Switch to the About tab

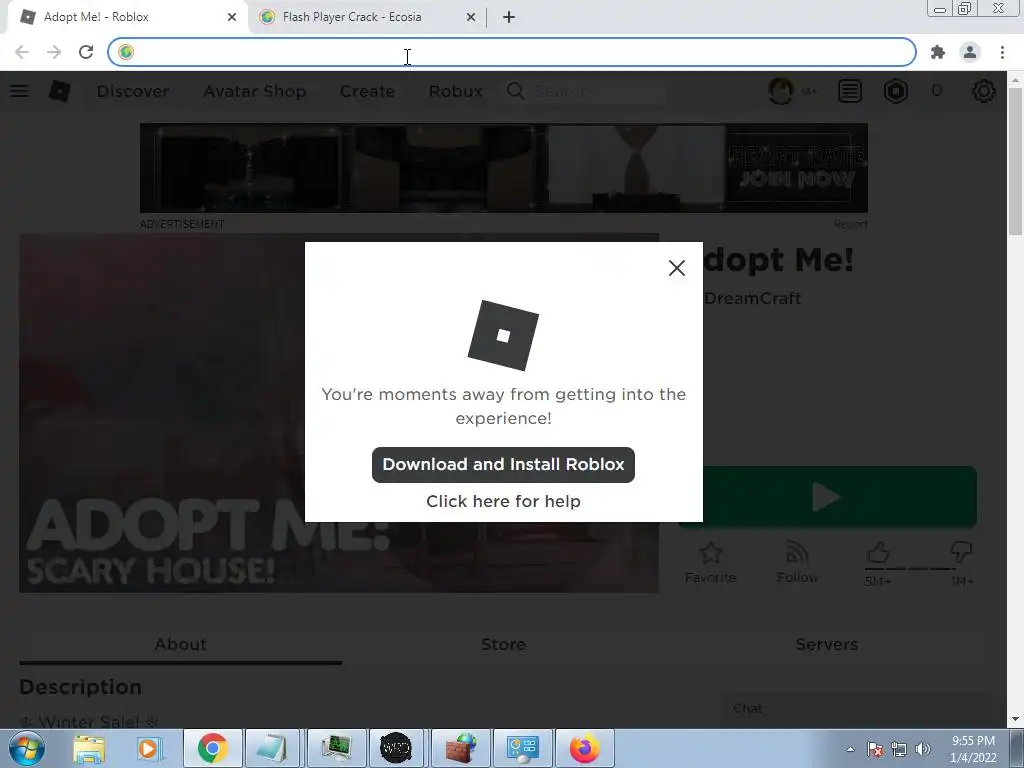pos(180,644)
